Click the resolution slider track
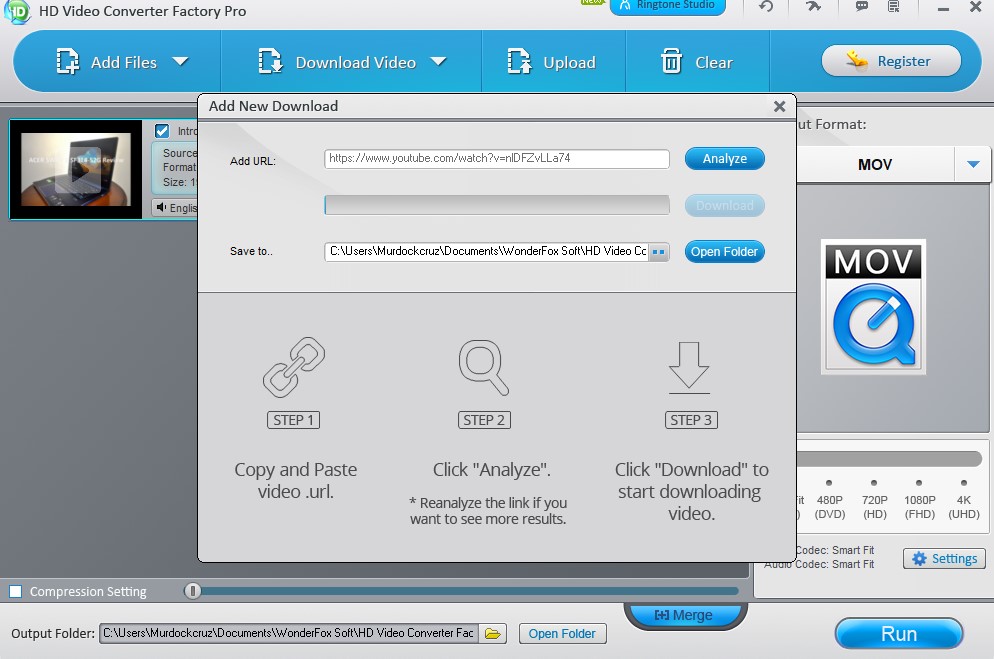The width and height of the screenshot is (994, 659). 889,459
